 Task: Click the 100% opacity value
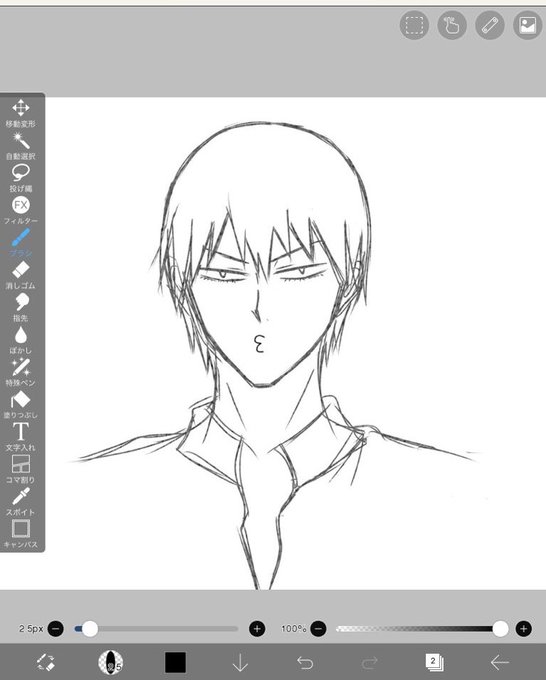click(x=294, y=628)
